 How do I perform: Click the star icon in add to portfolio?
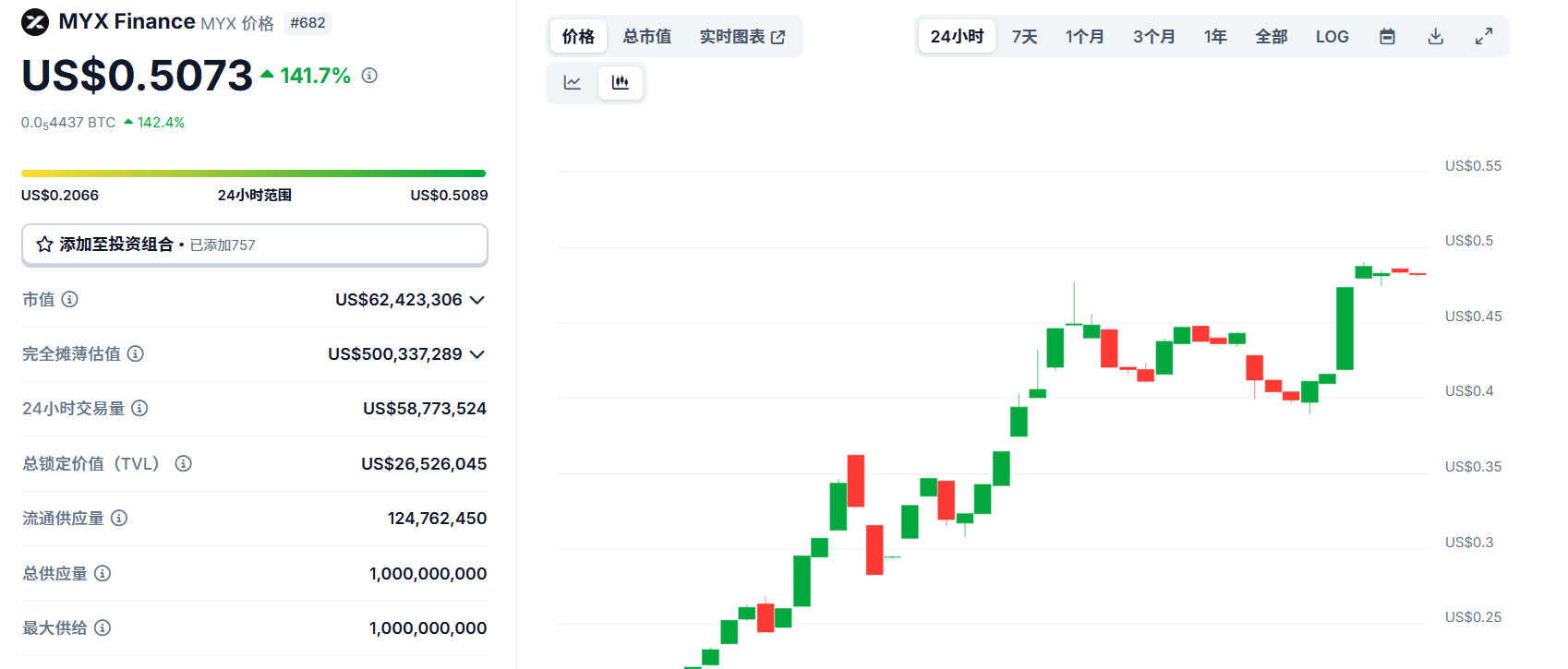point(44,245)
